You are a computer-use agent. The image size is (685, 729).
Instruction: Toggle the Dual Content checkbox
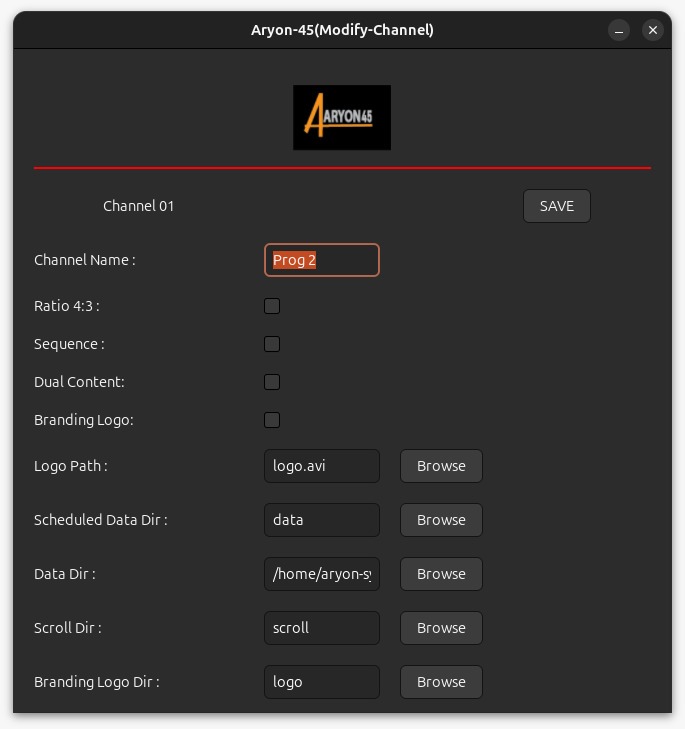click(272, 382)
